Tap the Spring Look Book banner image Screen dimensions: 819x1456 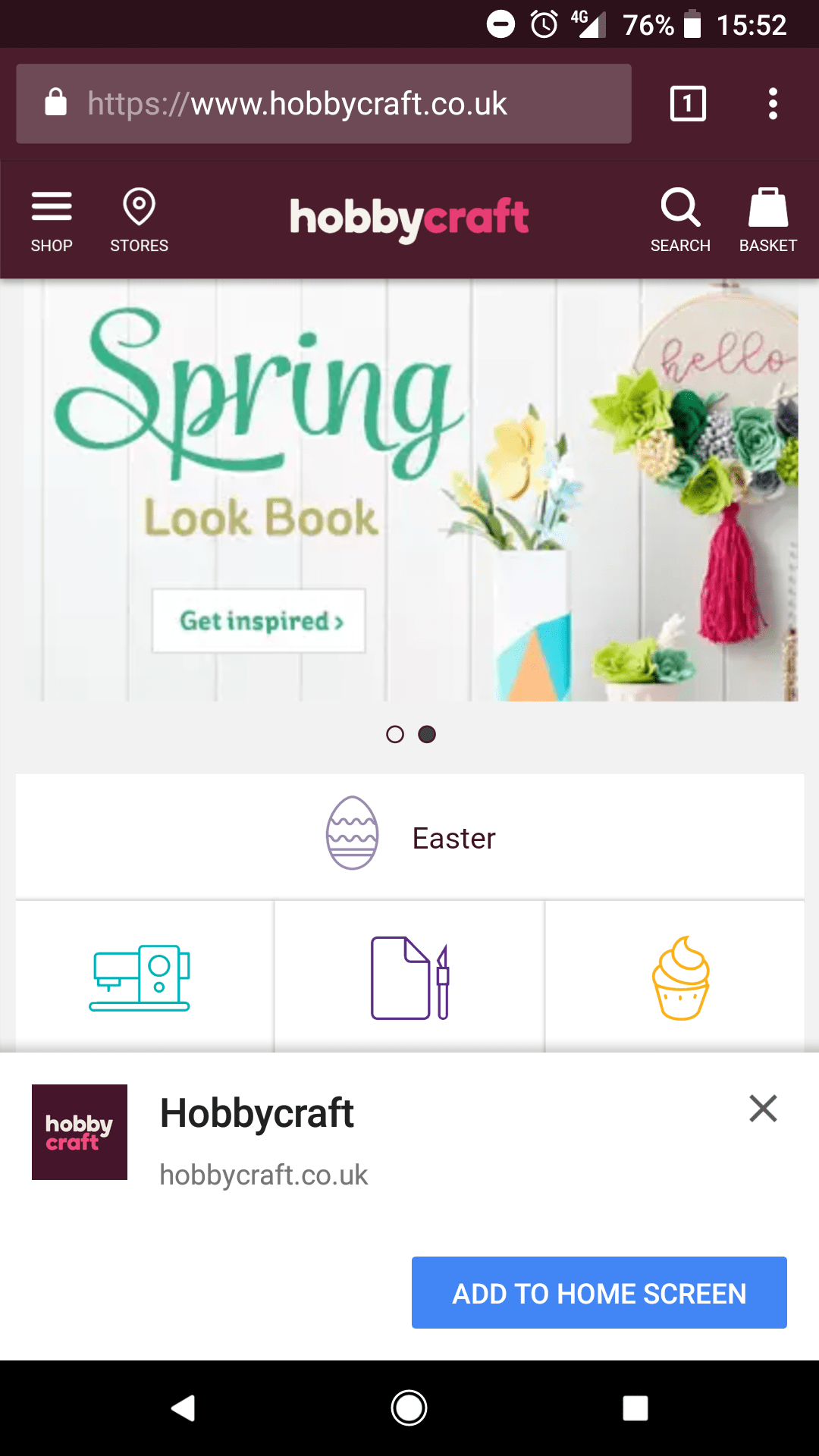click(x=410, y=491)
